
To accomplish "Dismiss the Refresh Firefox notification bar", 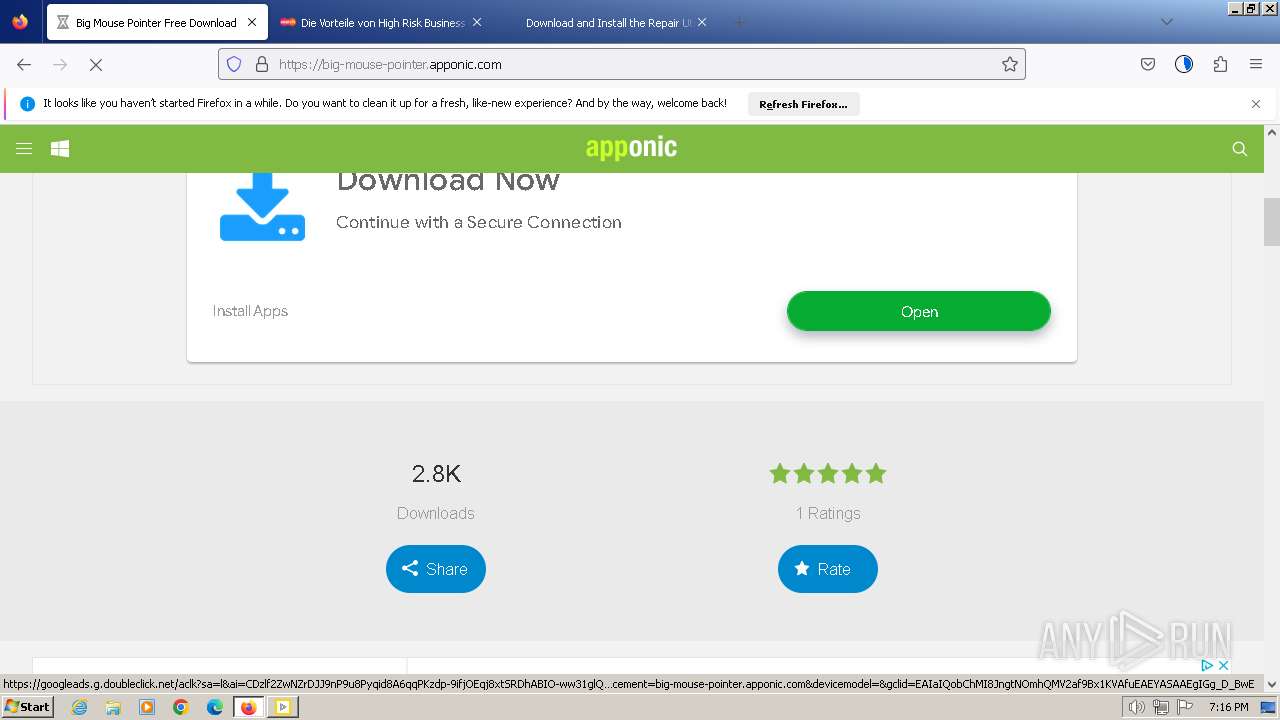I will 1256,104.
